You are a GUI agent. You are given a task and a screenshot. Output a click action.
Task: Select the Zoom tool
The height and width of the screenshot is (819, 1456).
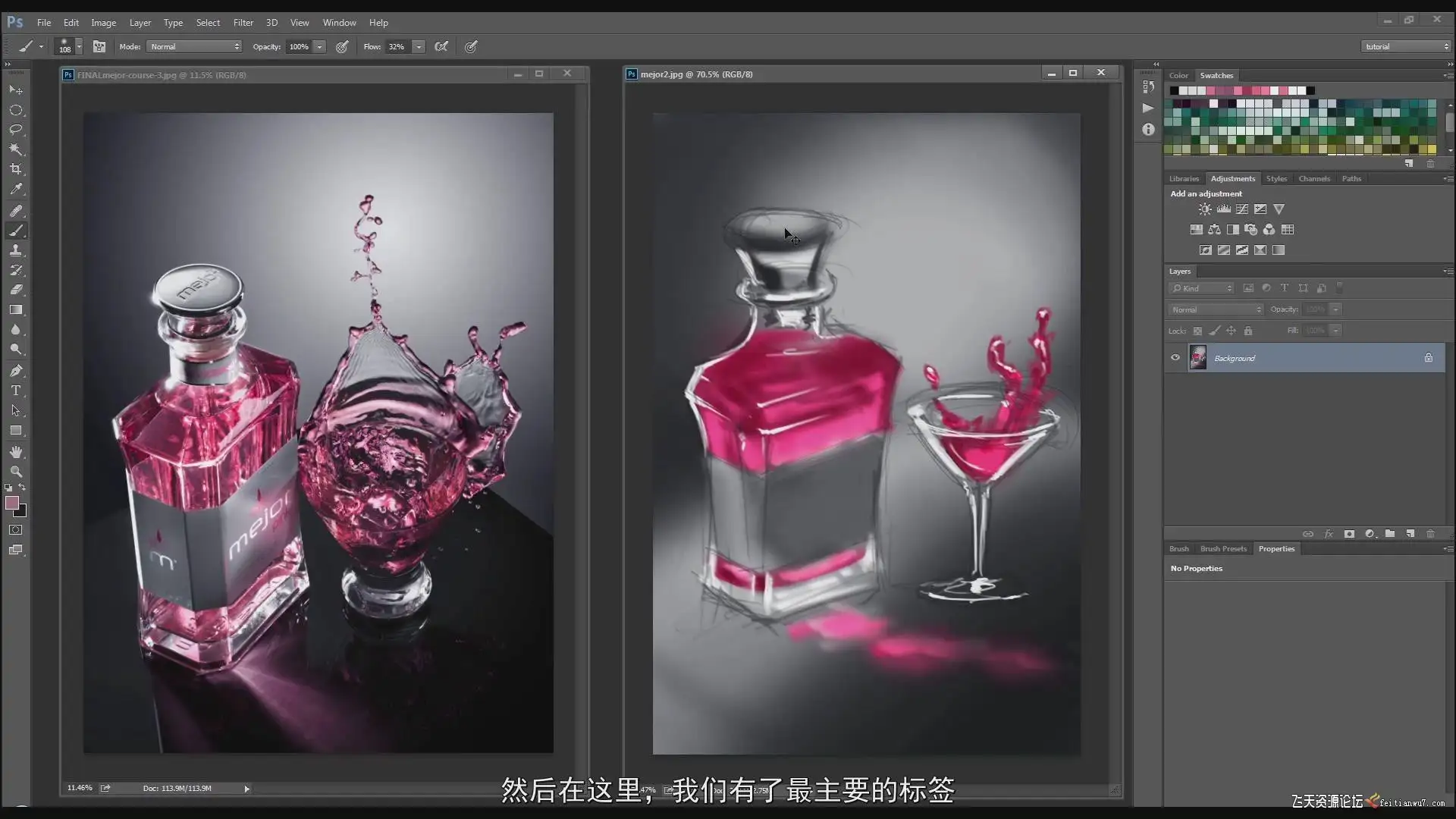click(x=16, y=472)
